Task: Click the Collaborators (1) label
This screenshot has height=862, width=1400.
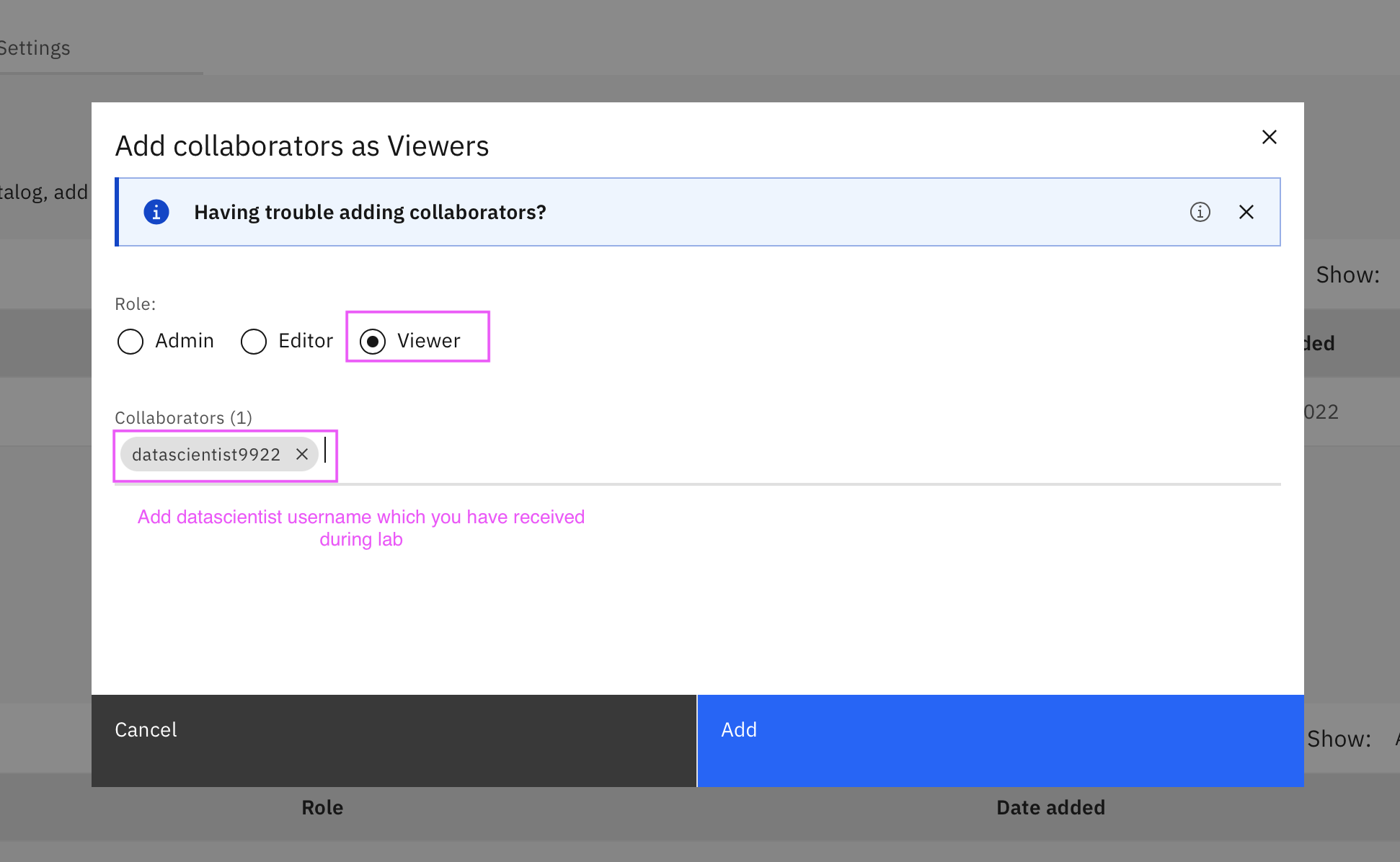Action: (183, 418)
